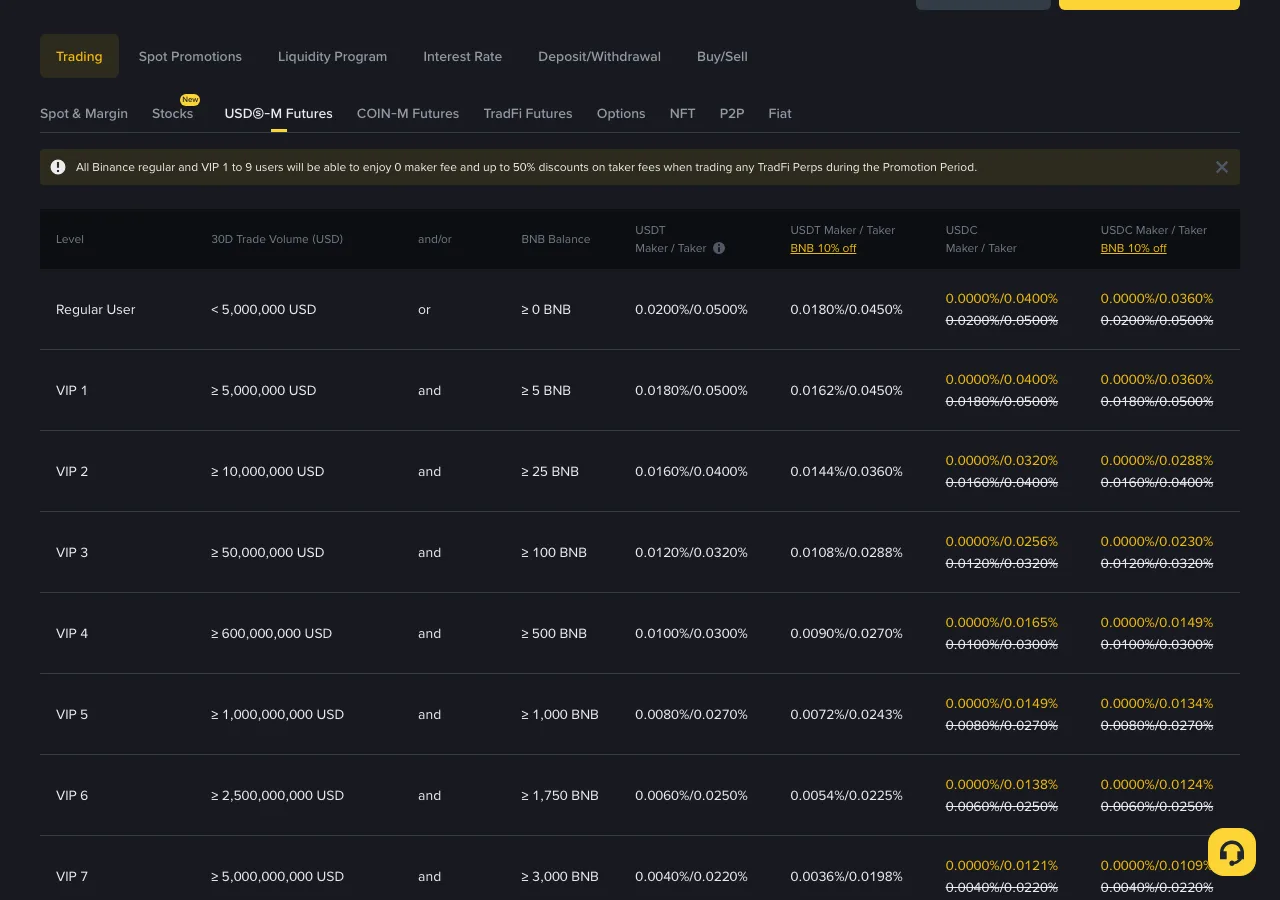Viewport: 1280px width, 900px height.
Task: Click the VIP 3 level cell
Action: point(72,552)
